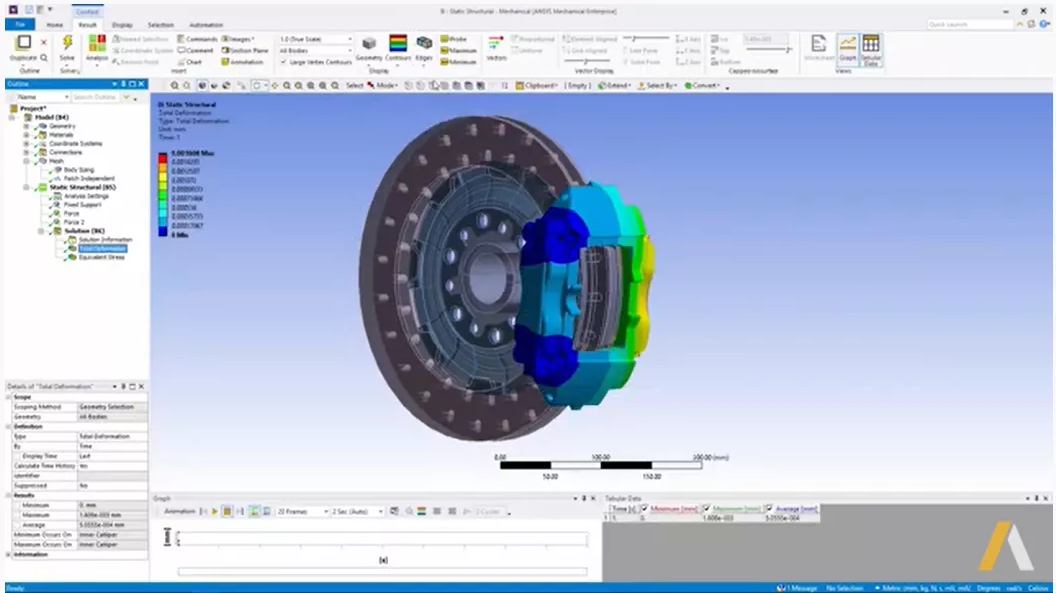Switch to the Display ribbon tab
1056x593 pixels.
click(122, 25)
